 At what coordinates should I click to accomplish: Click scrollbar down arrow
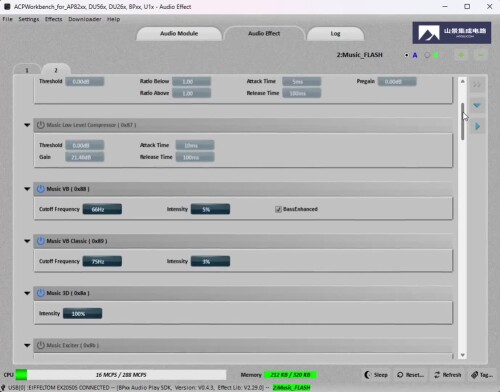pos(462,355)
